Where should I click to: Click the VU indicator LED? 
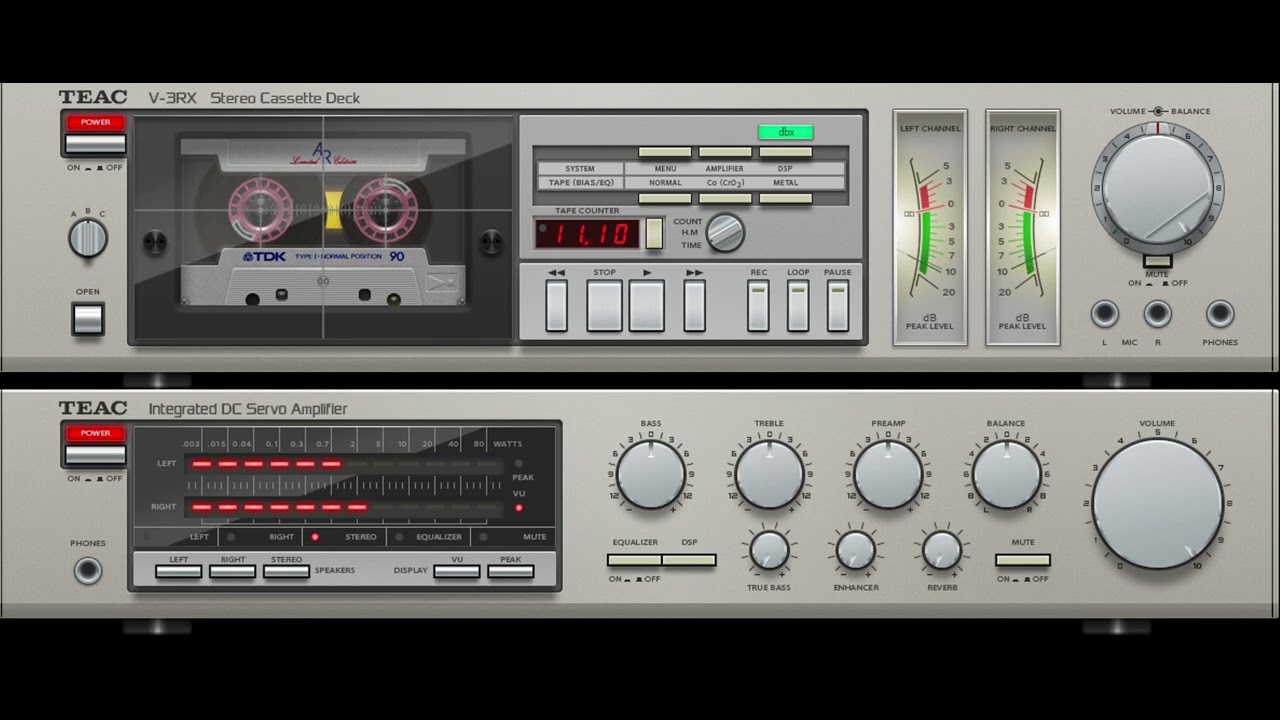point(518,507)
